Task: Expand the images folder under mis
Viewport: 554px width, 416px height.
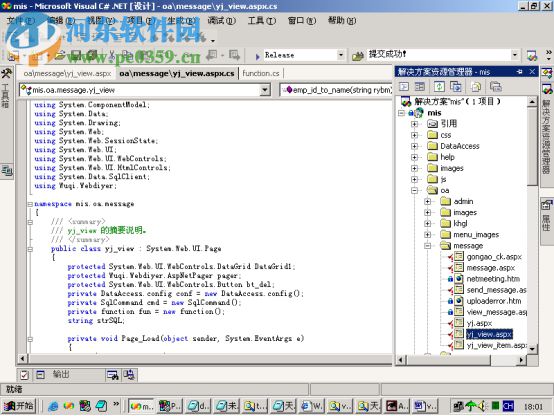Action: coord(414,168)
